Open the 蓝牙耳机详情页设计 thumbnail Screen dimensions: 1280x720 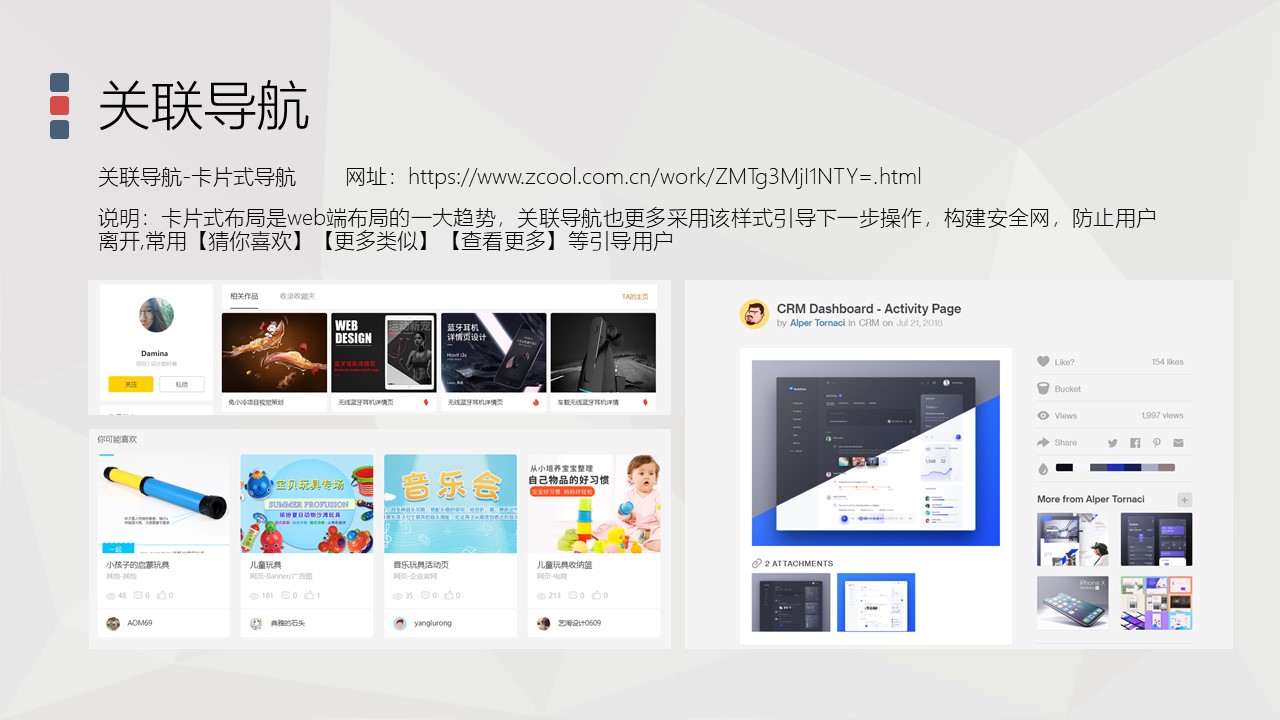(x=493, y=352)
